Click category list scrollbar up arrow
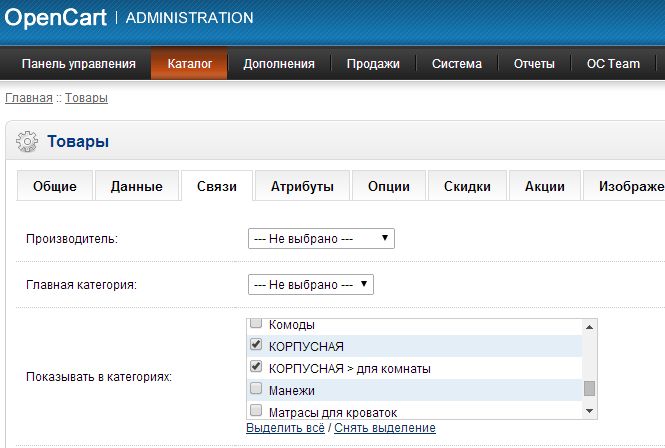 590,326
